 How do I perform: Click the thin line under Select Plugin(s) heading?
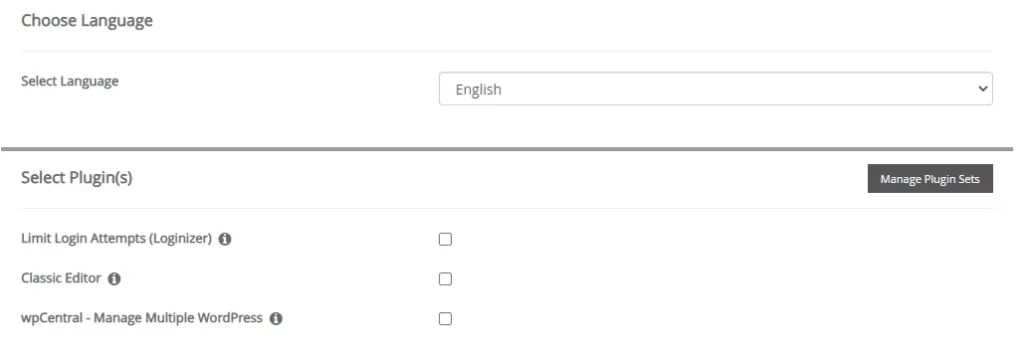[507, 209]
